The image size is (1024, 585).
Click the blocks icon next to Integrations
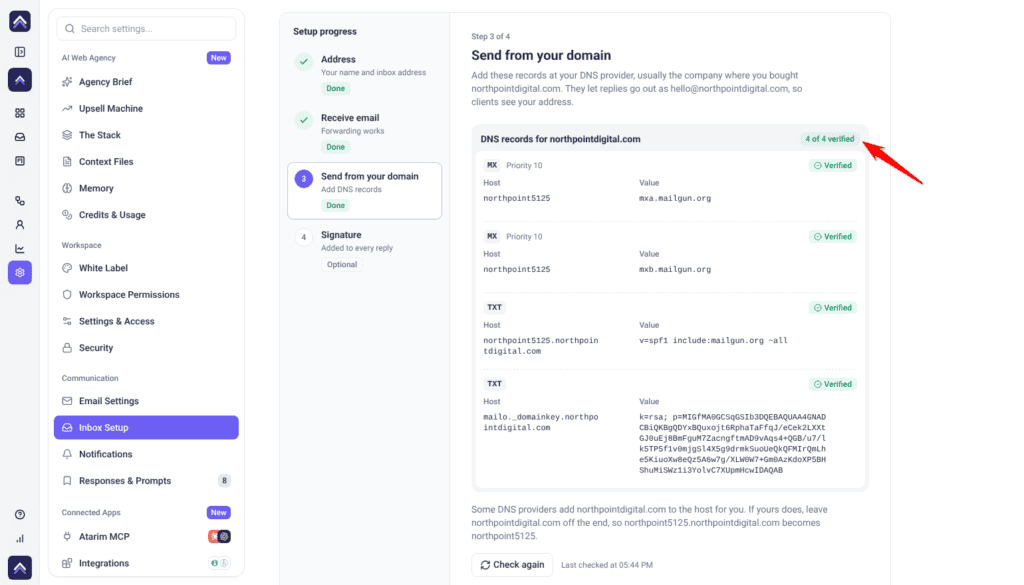click(x=67, y=563)
